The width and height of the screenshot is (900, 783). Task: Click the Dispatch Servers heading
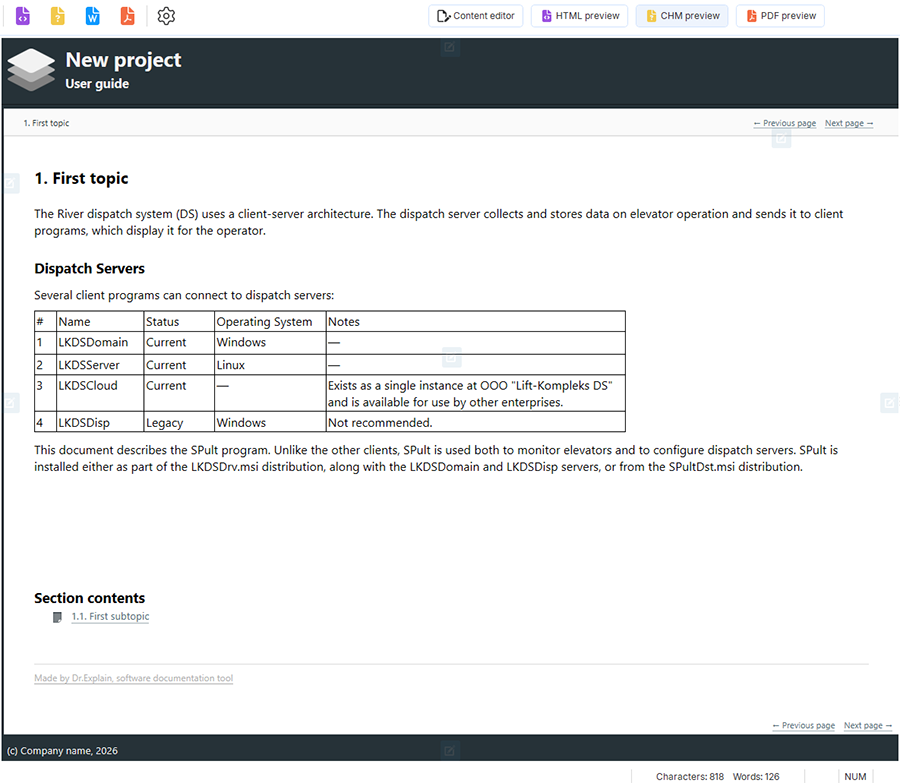pyautogui.click(x=90, y=269)
